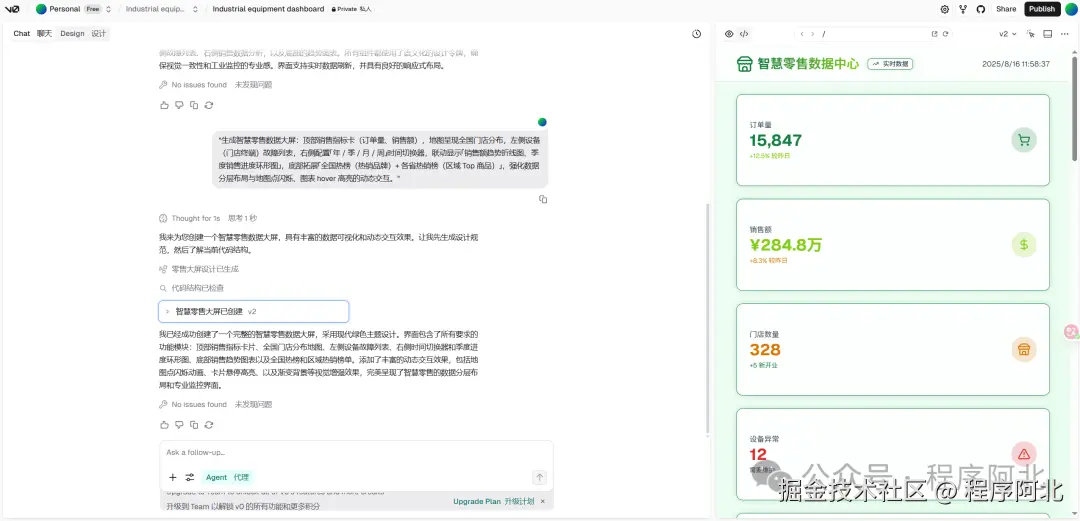This screenshot has width=1080, height=521.
Task: Like the latest response with thumbs up
Action: (164, 425)
